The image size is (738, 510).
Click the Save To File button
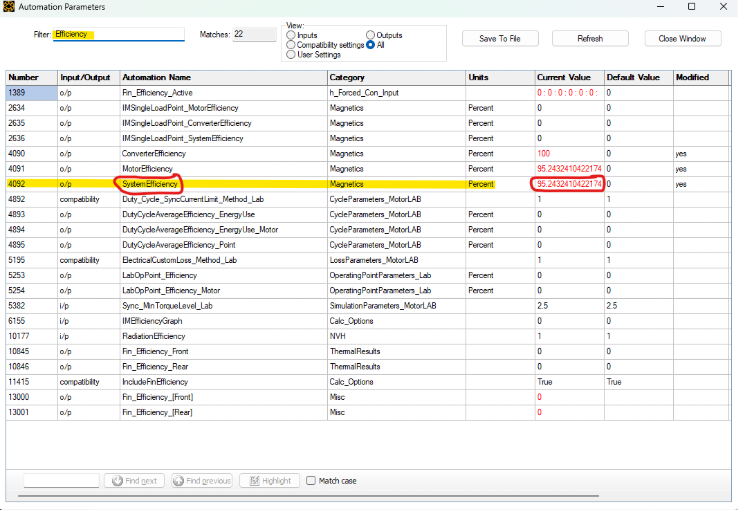click(499, 38)
